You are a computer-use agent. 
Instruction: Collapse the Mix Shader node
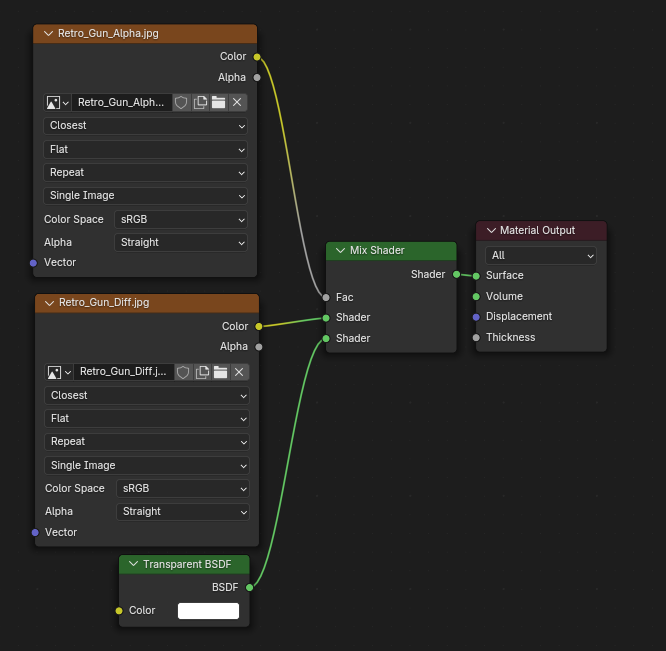pos(340,251)
